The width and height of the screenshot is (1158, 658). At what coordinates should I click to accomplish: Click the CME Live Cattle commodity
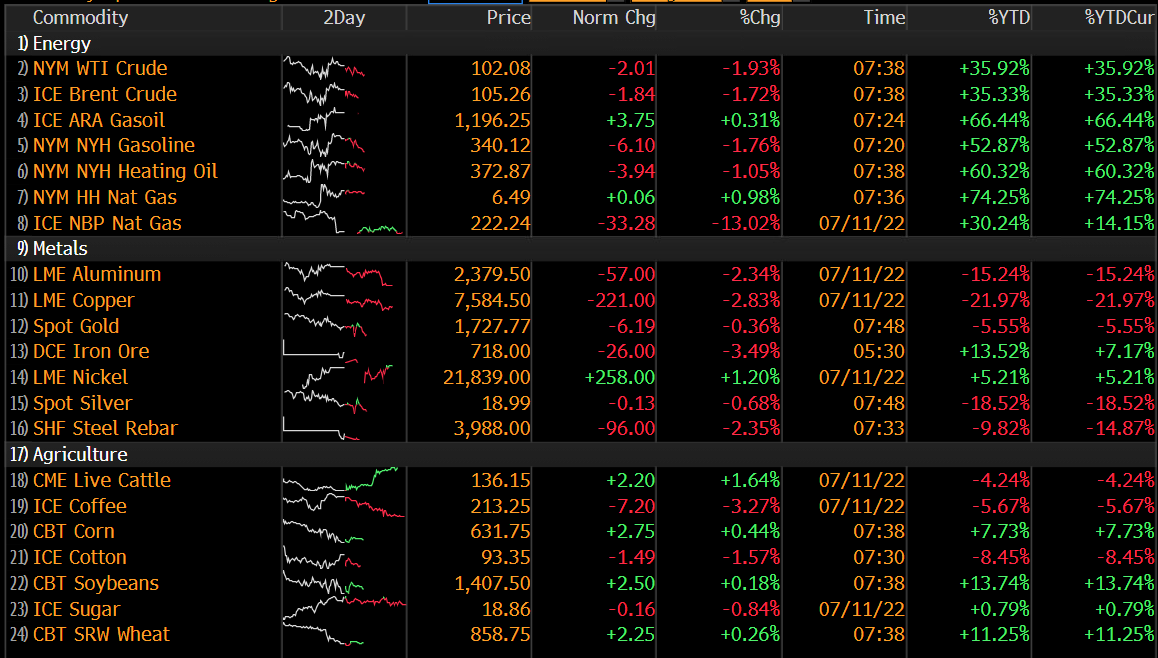(x=102, y=480)
